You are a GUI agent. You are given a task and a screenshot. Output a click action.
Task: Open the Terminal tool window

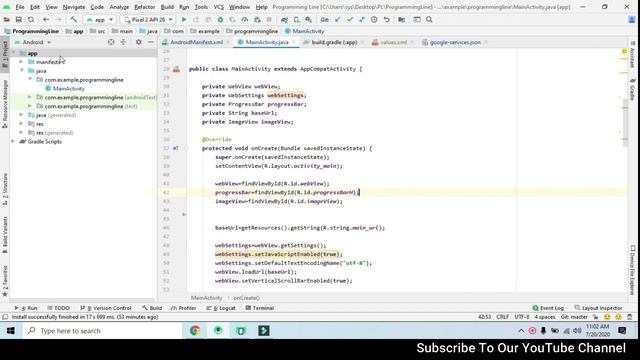[260, 308]
